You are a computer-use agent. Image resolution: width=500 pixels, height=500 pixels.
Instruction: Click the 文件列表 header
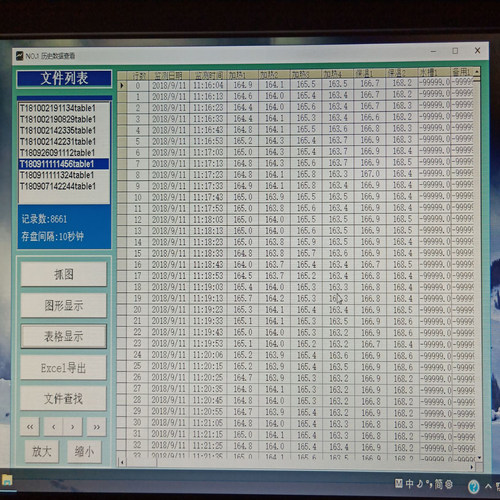tap(64, 79)
